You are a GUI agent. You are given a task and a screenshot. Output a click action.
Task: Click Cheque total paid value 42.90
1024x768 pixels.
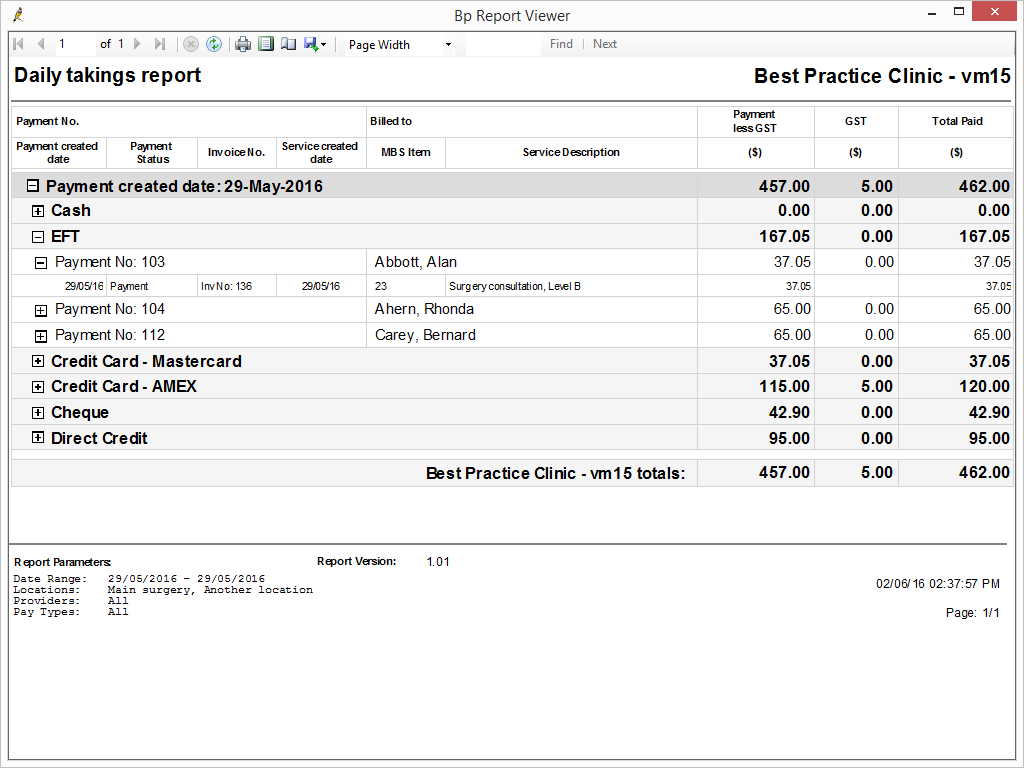tap(989, 413)
